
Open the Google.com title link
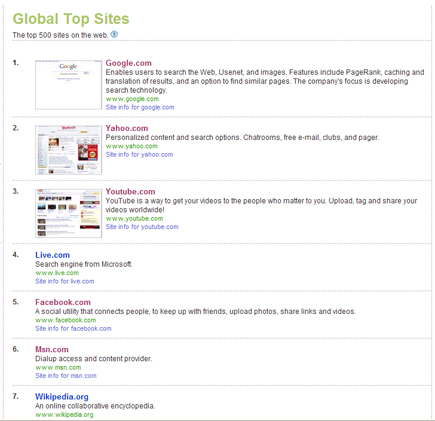128,63
